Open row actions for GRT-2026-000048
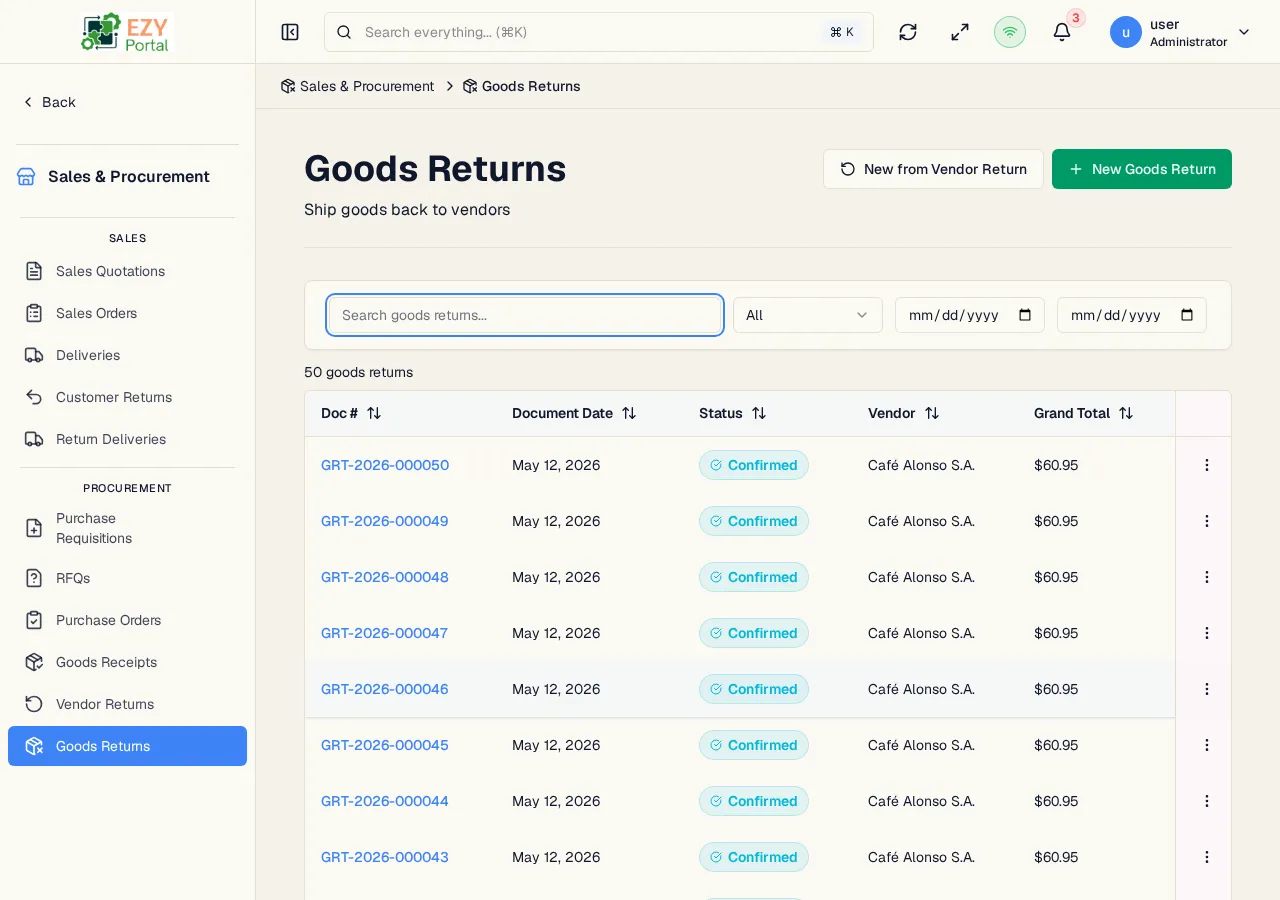This screenshot has width=1280, height=900. 1207,577
